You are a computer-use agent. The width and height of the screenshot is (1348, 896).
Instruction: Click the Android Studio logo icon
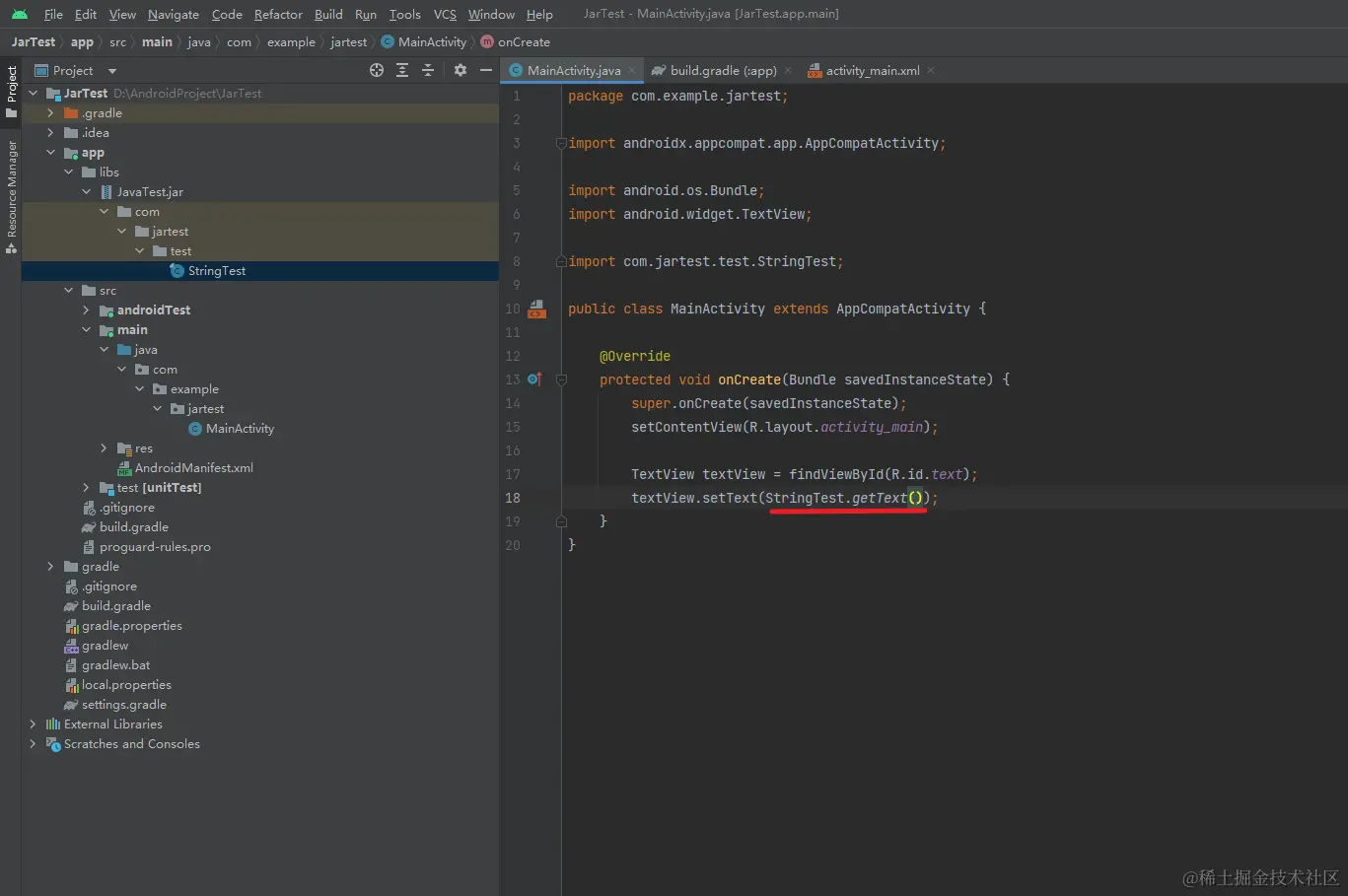pos(19,14)
